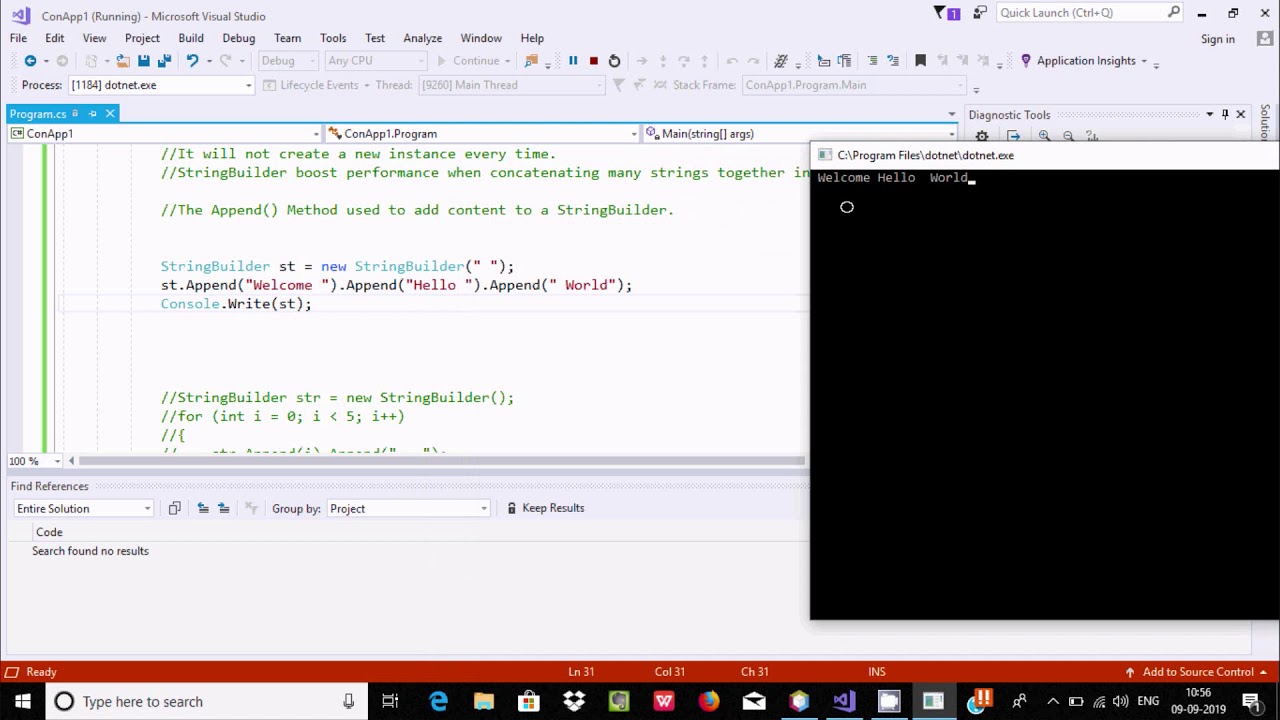The height and width of the screenshot is (720, 1280).
Task: Click Add to Source Control
Action: (1197, 672)
